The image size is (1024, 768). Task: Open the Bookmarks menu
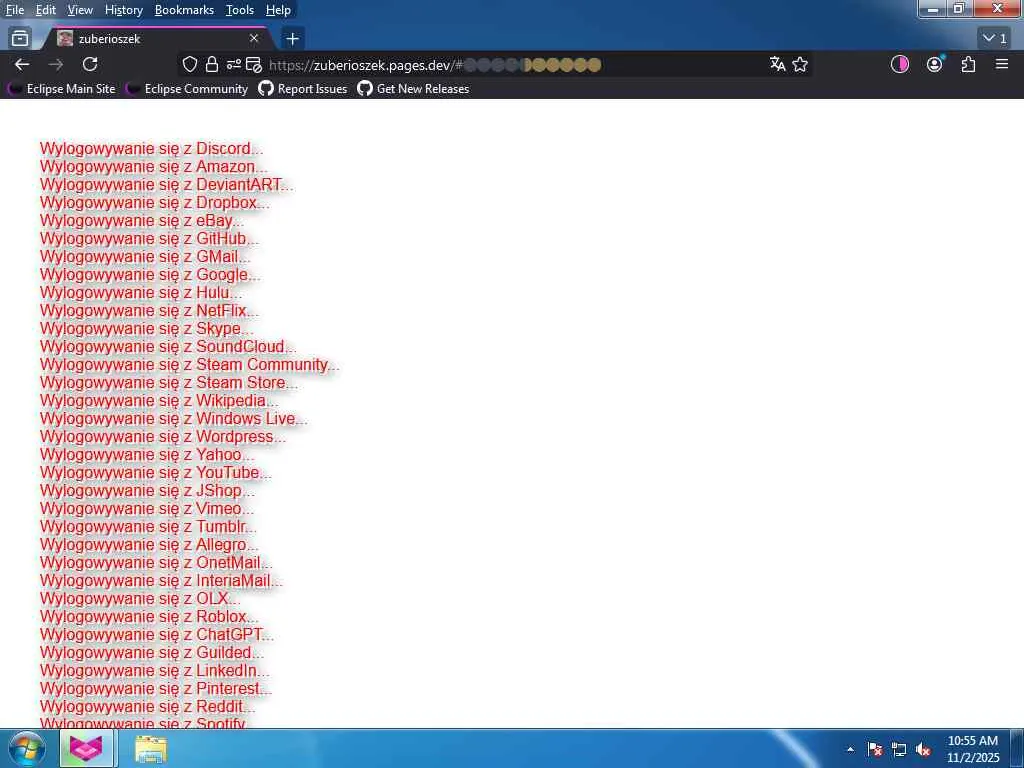pyautogui.click(x=184, y=10)
